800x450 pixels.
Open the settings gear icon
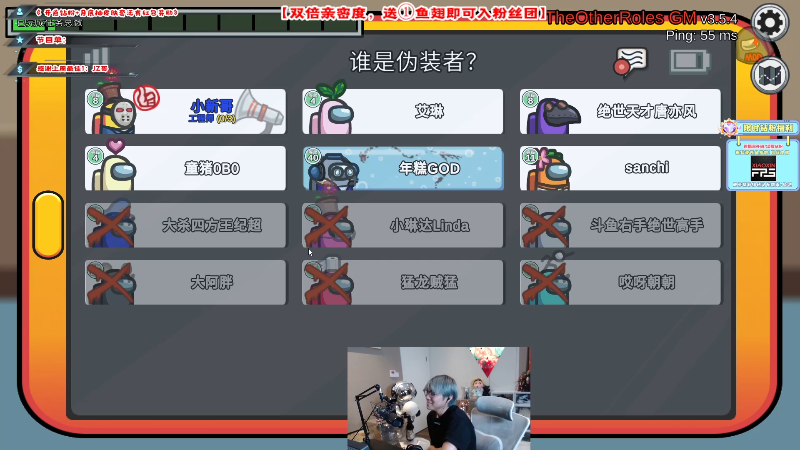769,22
